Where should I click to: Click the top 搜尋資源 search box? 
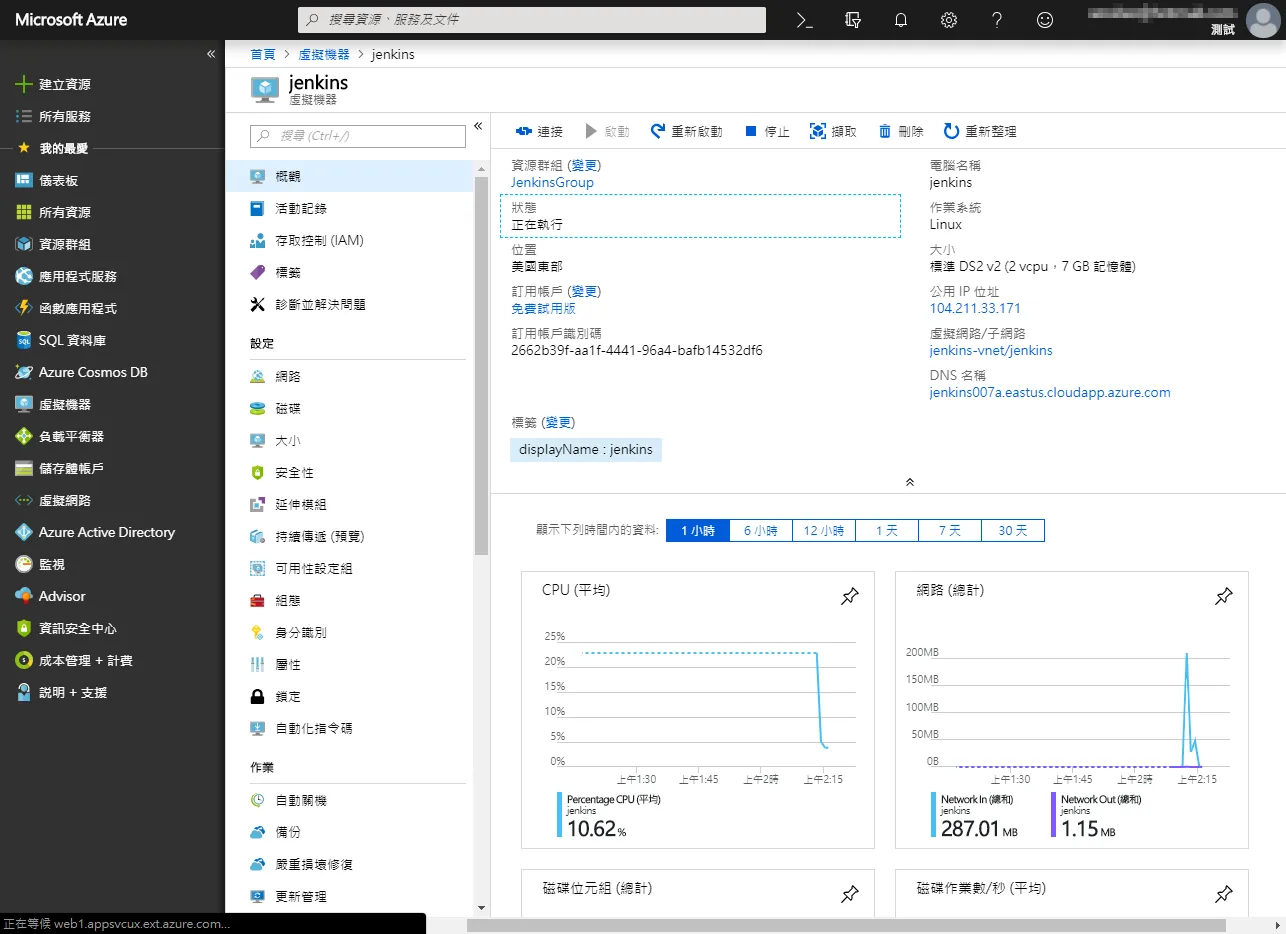[532, 20]
